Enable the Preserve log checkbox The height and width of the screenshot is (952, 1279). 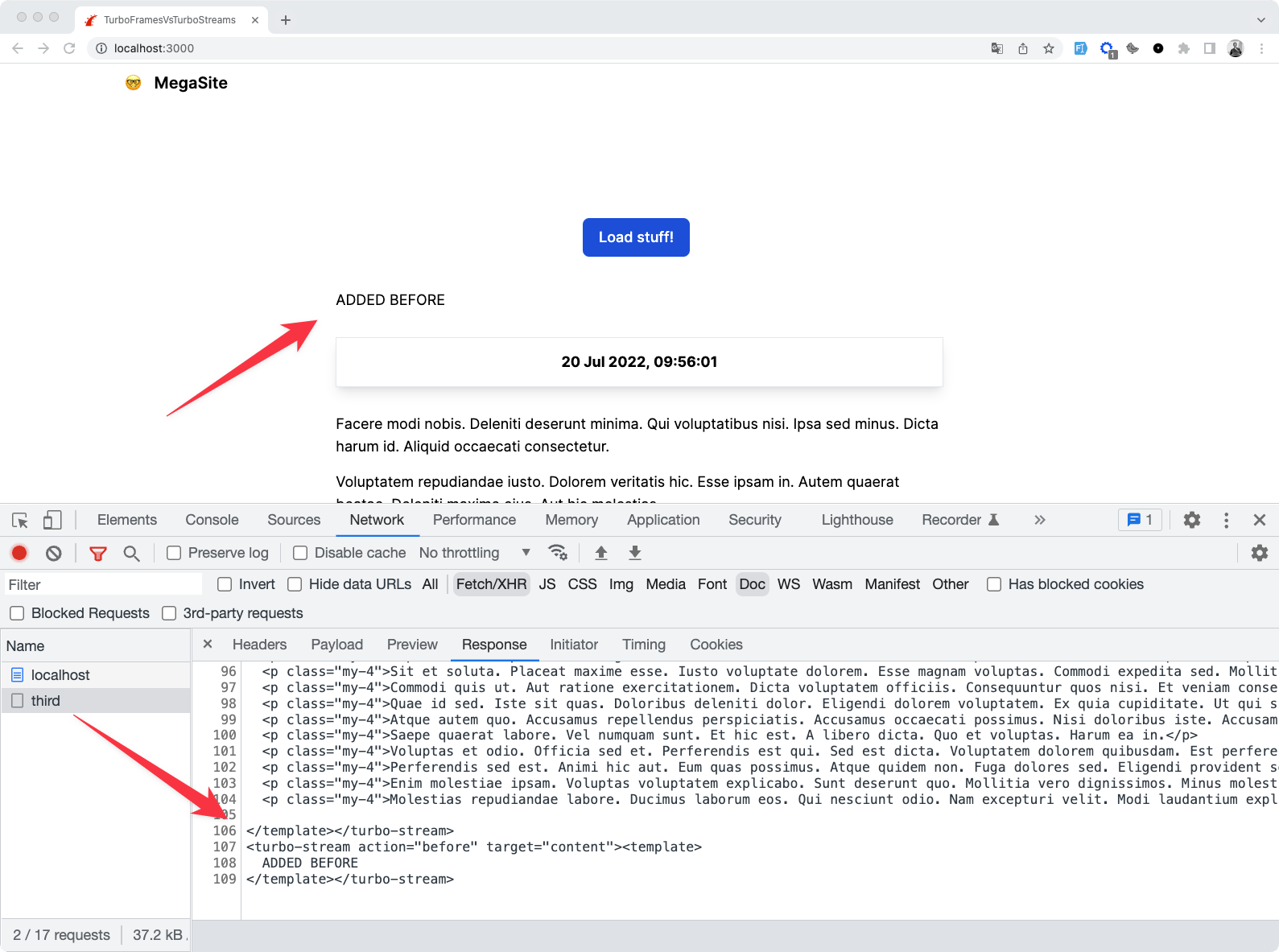coord(174,553)
